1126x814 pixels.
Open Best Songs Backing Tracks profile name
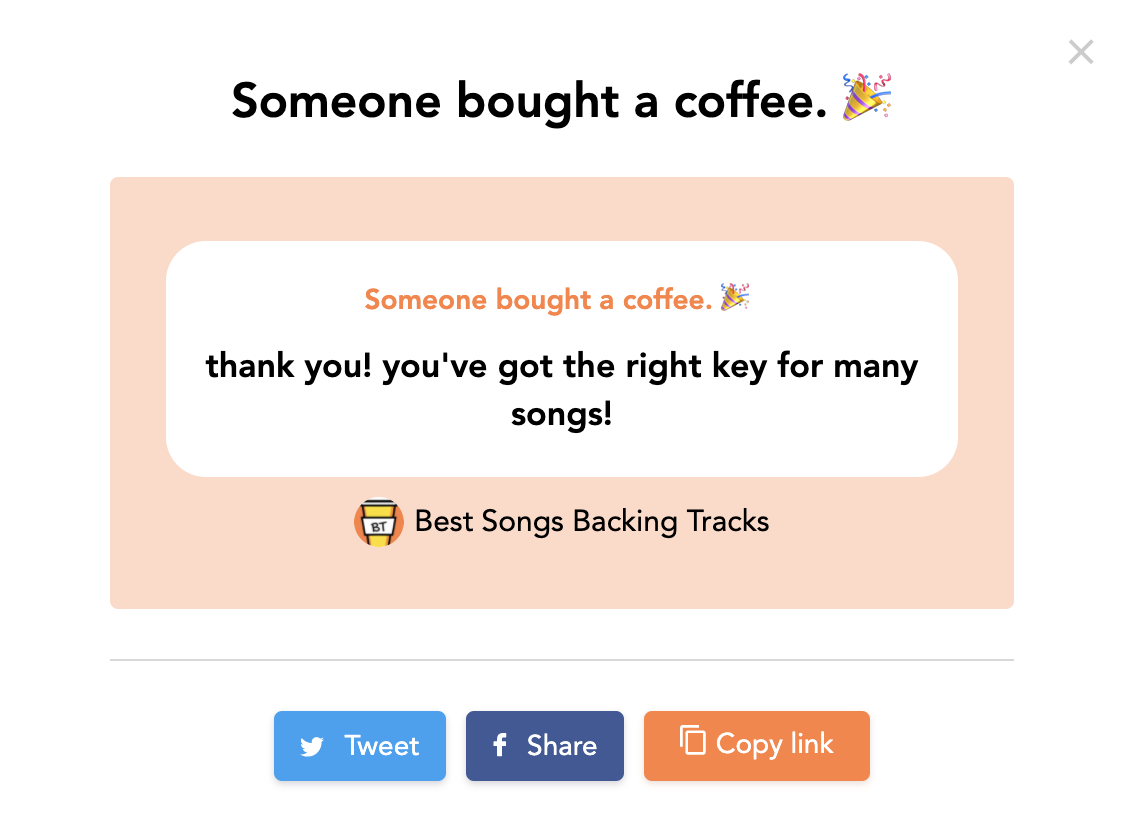[592, 521]
